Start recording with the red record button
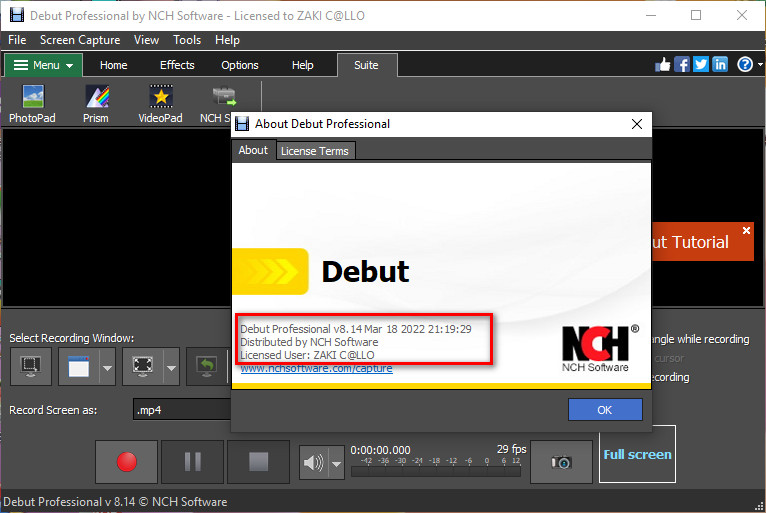 pos(127,462)
